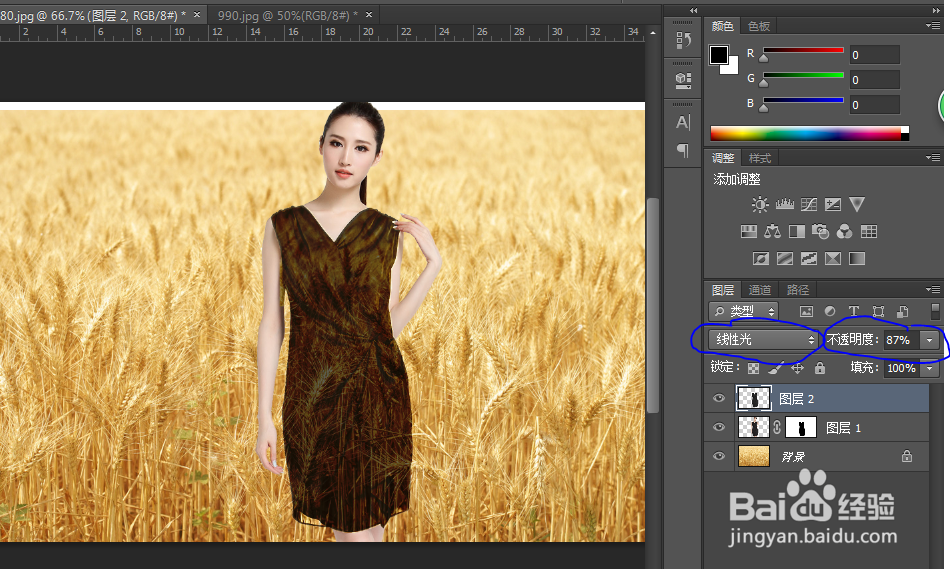
Task: Open the 样式 panel tab
Action: [760, 158]
